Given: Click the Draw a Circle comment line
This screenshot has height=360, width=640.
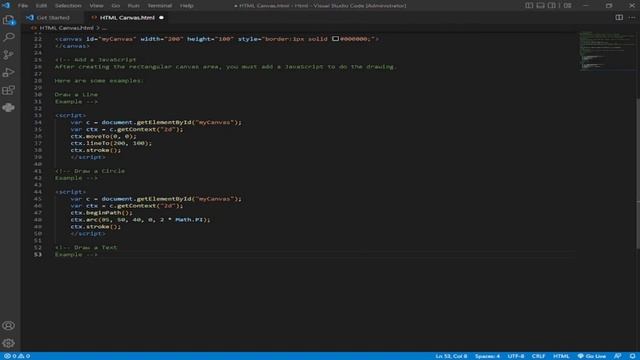Looking at the screenshot, I should (90, 171).
